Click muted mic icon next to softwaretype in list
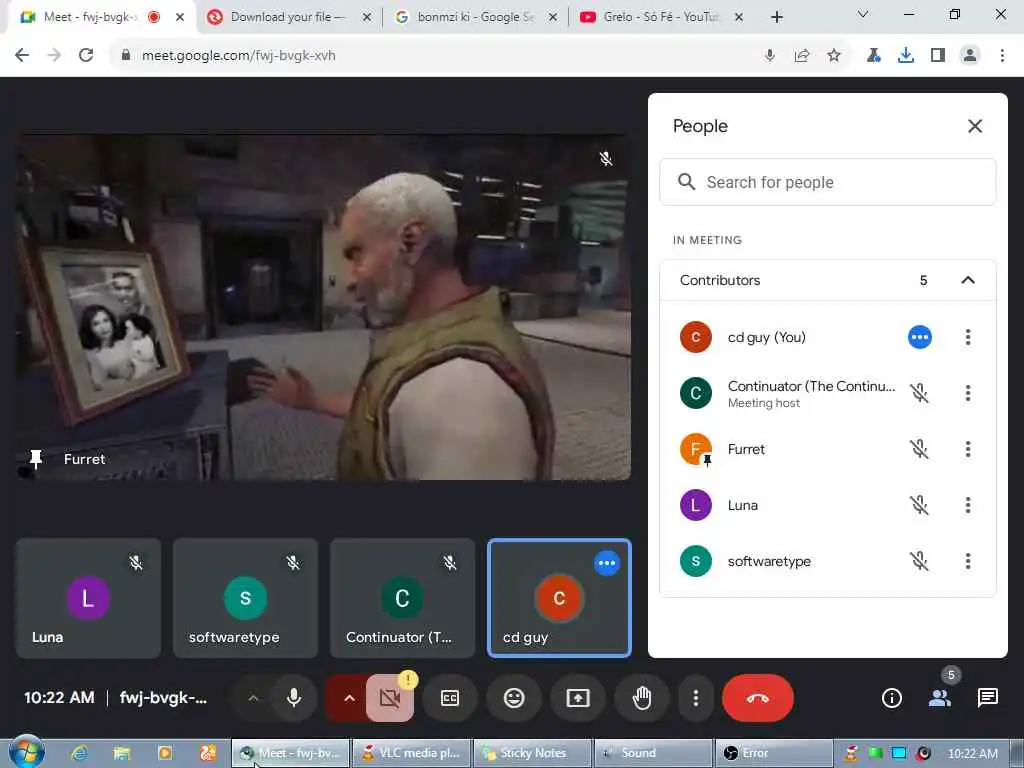The image size is (1024, 768). pyautogui.click(x=920, y=561)
